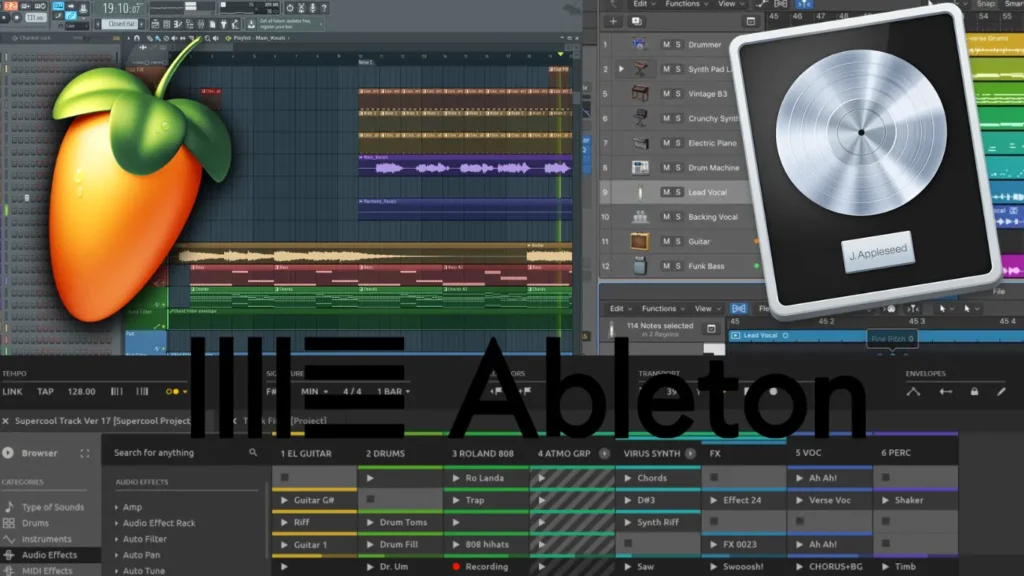Solo the Backing Vocal track

[x=678, y=216]
